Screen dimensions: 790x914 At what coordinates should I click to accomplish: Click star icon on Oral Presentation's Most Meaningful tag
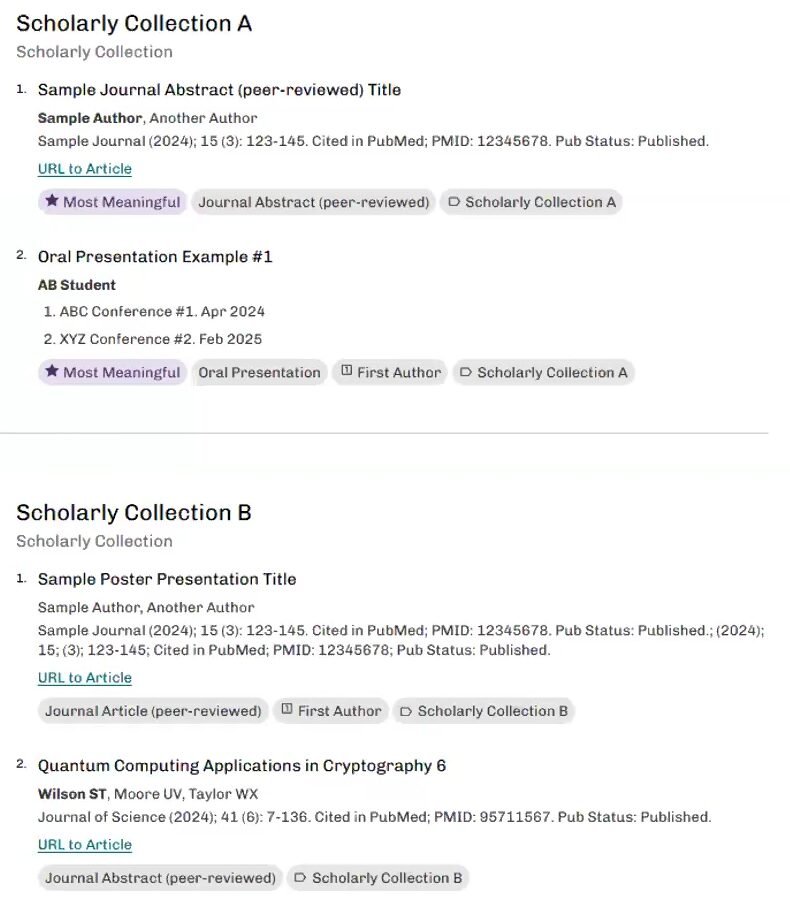coord(52,372)
